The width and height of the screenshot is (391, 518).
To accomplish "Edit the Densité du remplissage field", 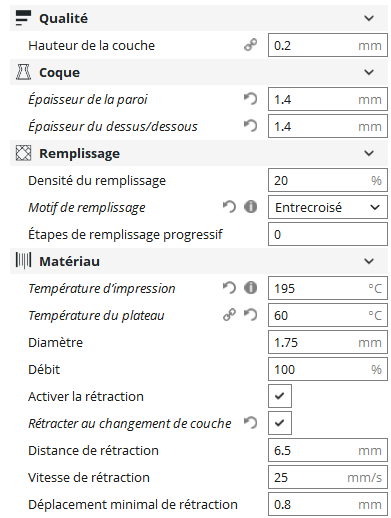I will pos(328,180).
